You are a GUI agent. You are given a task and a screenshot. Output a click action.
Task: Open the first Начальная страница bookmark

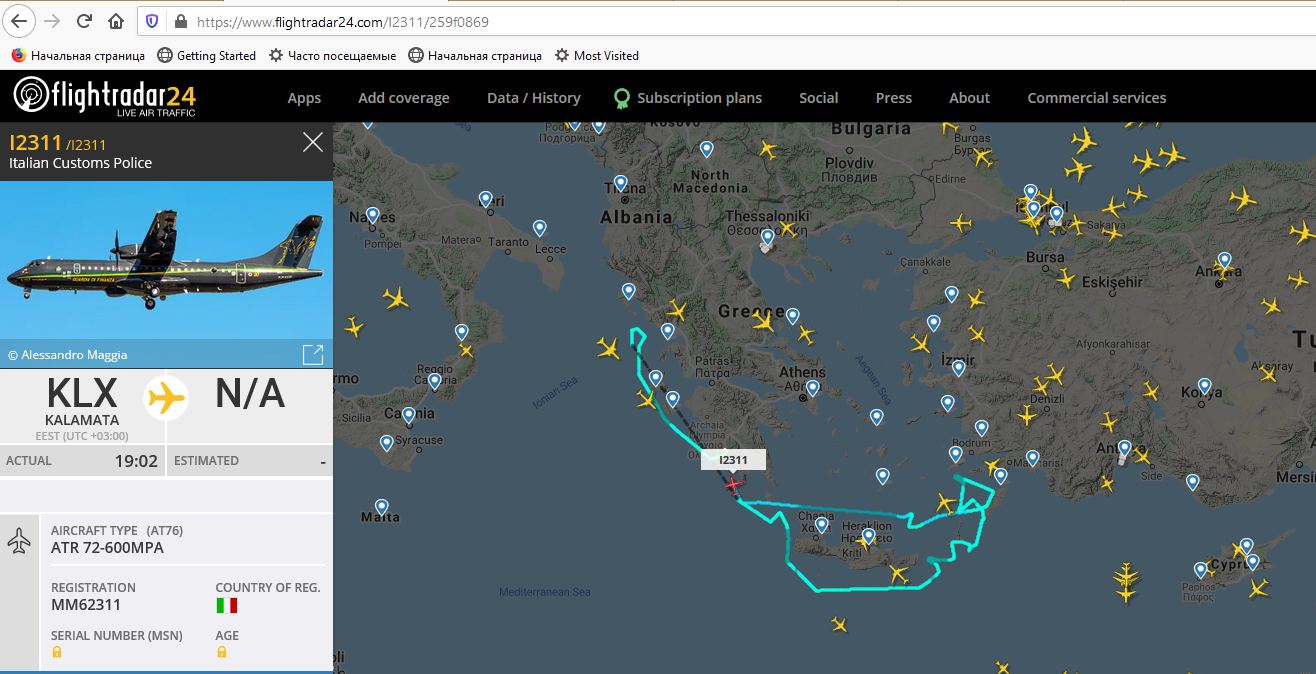pyautogui.click(x=77, y=55)
